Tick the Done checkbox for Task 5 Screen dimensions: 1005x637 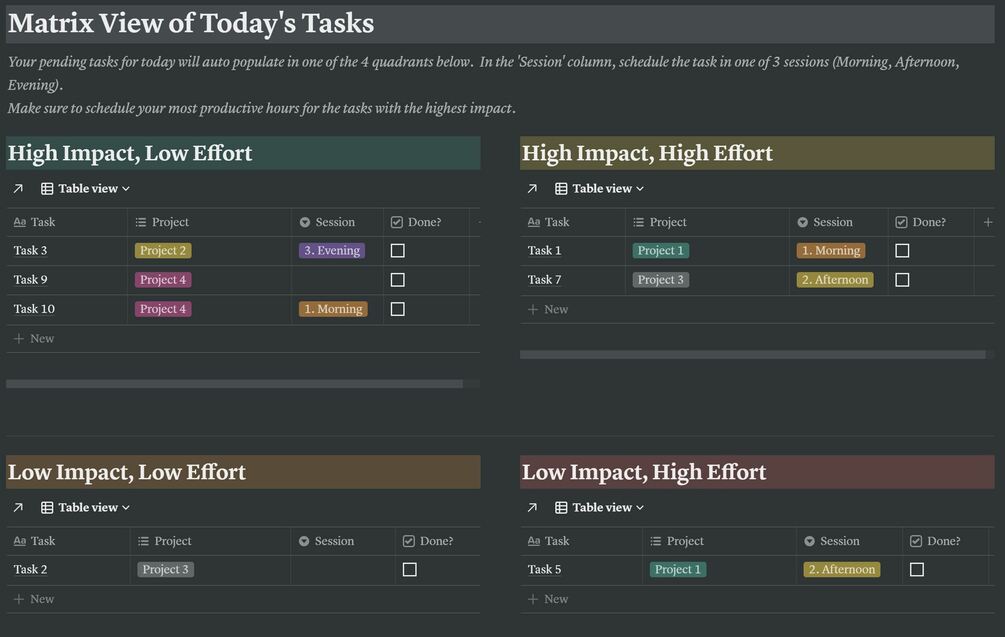coord(917,570)
